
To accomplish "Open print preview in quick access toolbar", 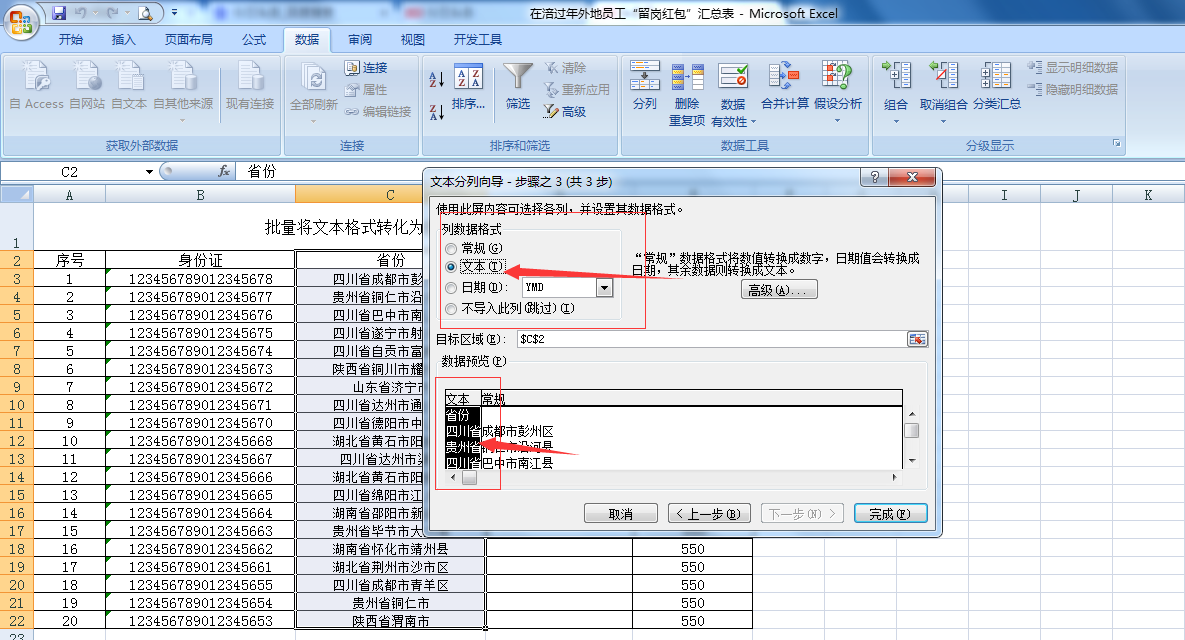I will coord(145,13).
